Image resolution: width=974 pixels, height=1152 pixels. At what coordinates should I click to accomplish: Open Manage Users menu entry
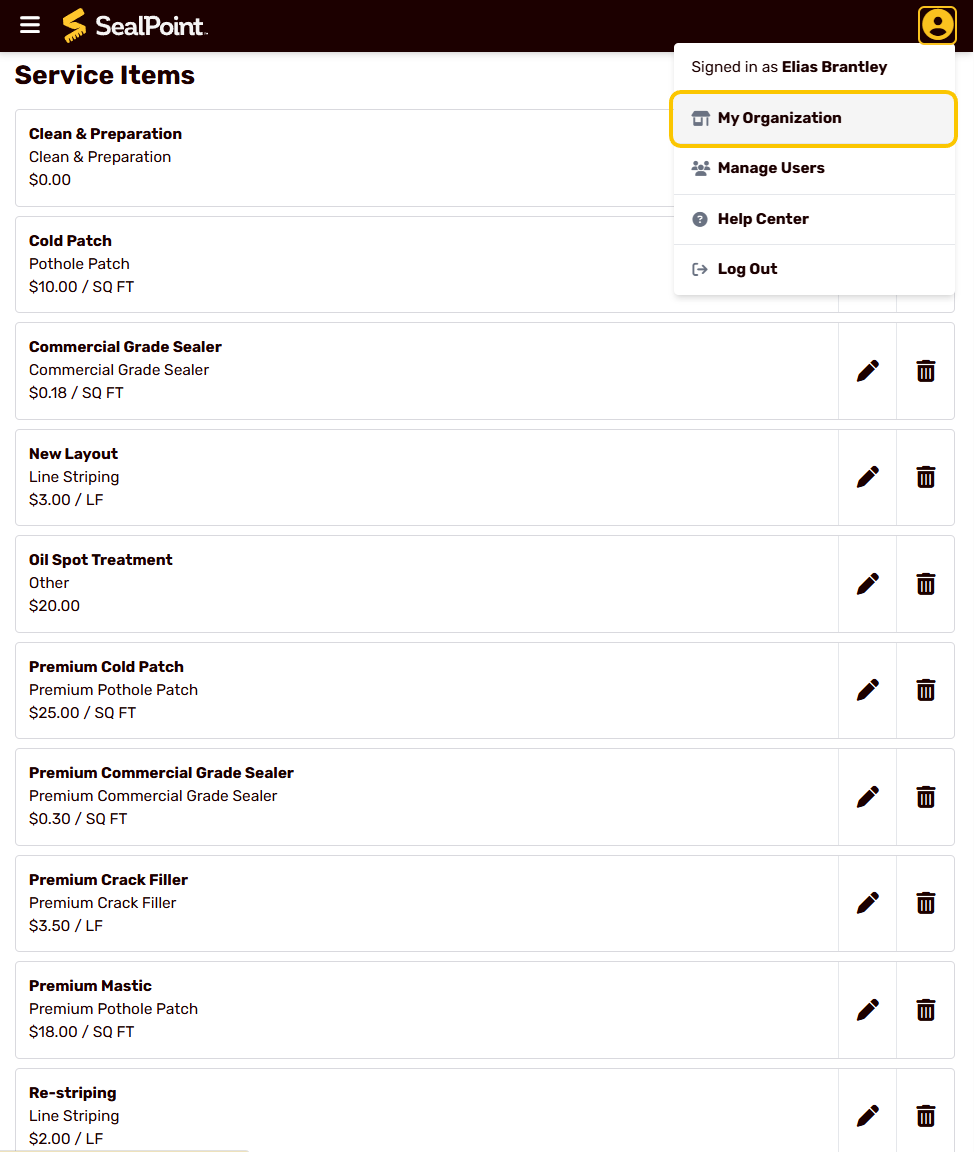(x=814, y=168)
